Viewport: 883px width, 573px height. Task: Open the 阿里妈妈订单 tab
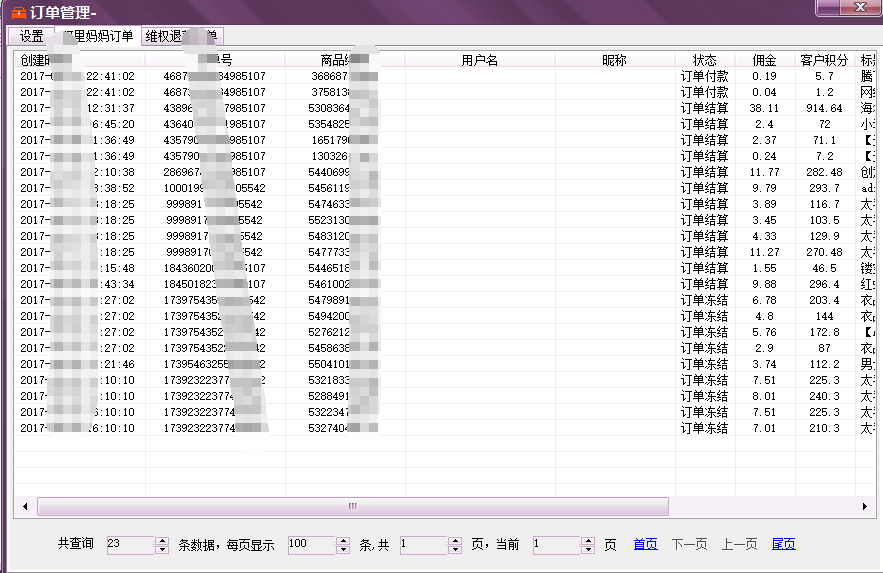[x=96, y=36]
